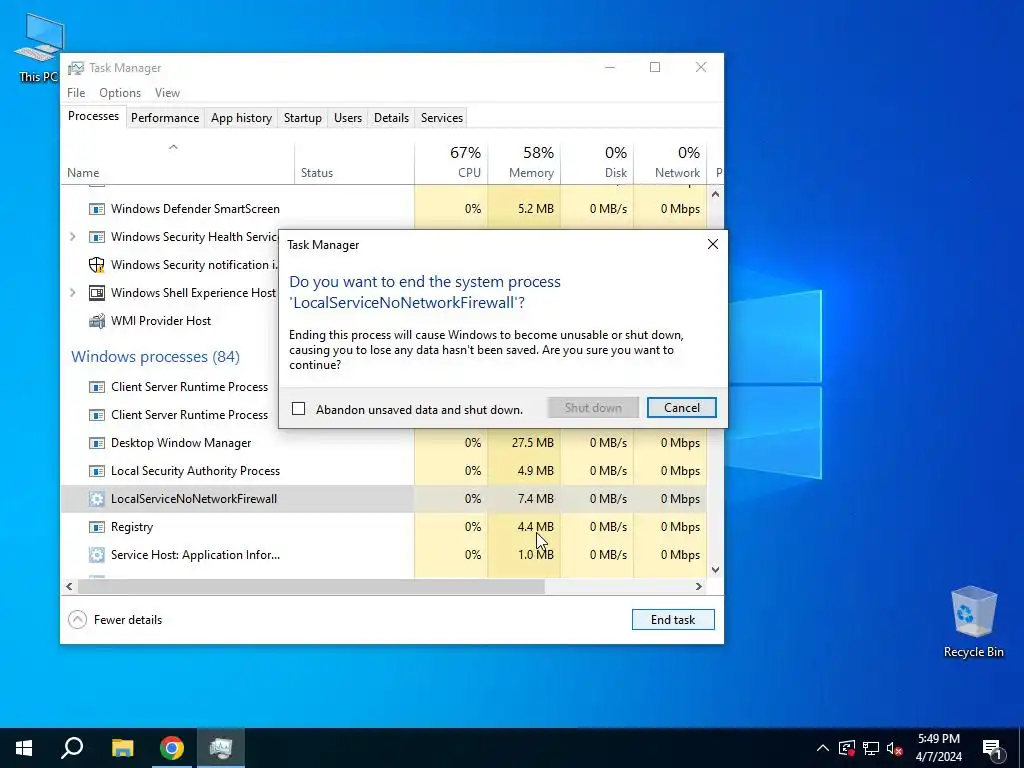Image resolution: width=1024 pixels, height=768 pixels.
Task: Click Registry process icon
Action: click(97, 527)
